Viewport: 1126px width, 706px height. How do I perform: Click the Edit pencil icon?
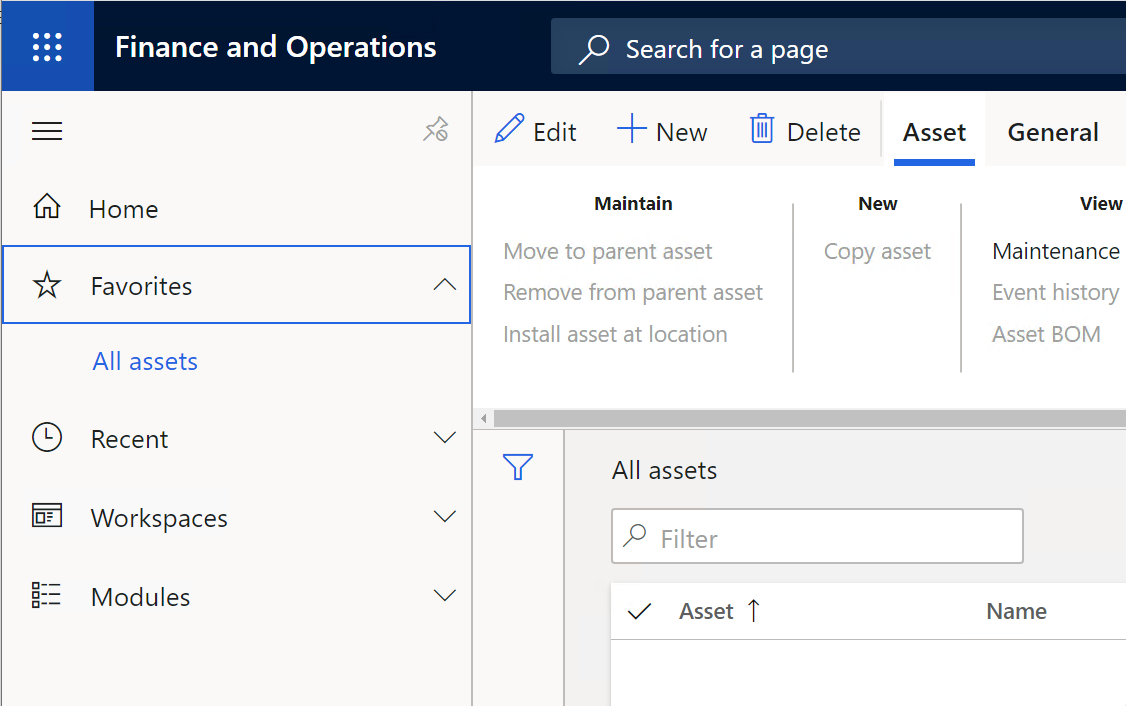tap(509, 129)
